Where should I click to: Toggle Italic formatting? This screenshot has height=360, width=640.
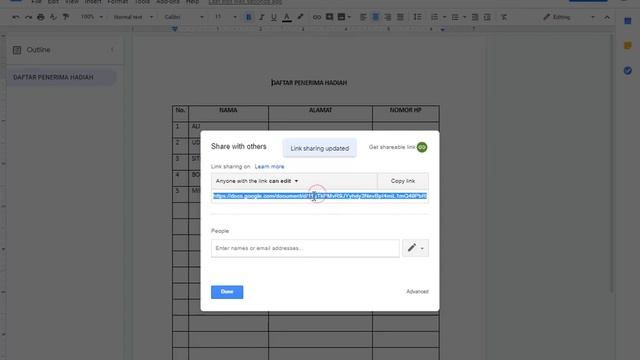(261, 17)
